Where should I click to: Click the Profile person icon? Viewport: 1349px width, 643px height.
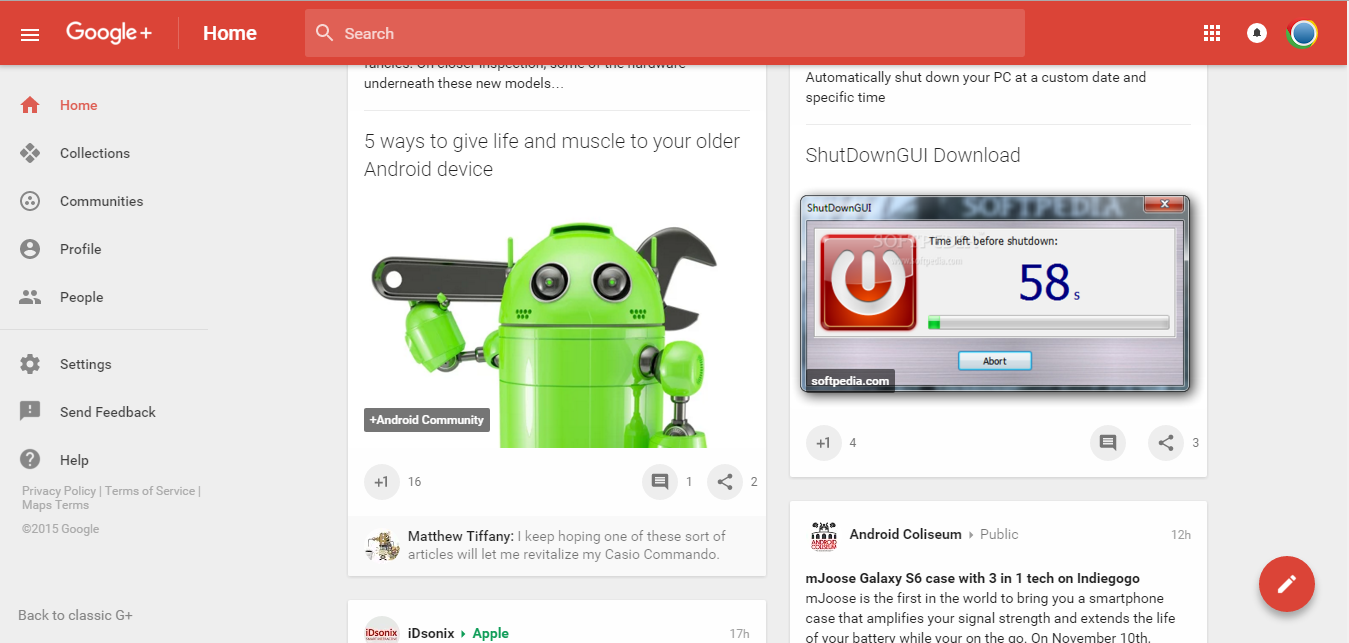pyautogui.click(x=30, y=249)
